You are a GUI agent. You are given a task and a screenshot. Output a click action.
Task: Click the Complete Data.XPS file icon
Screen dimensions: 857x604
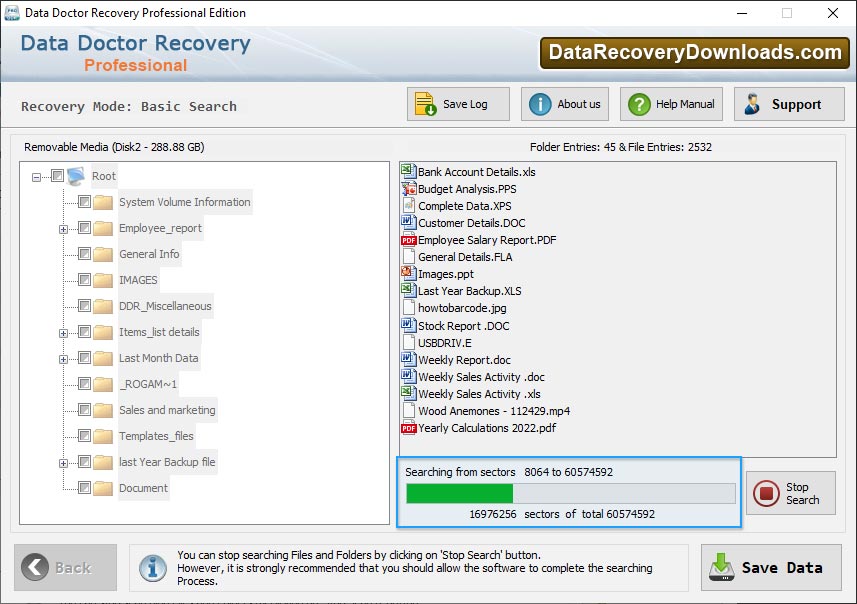[408, 206]
